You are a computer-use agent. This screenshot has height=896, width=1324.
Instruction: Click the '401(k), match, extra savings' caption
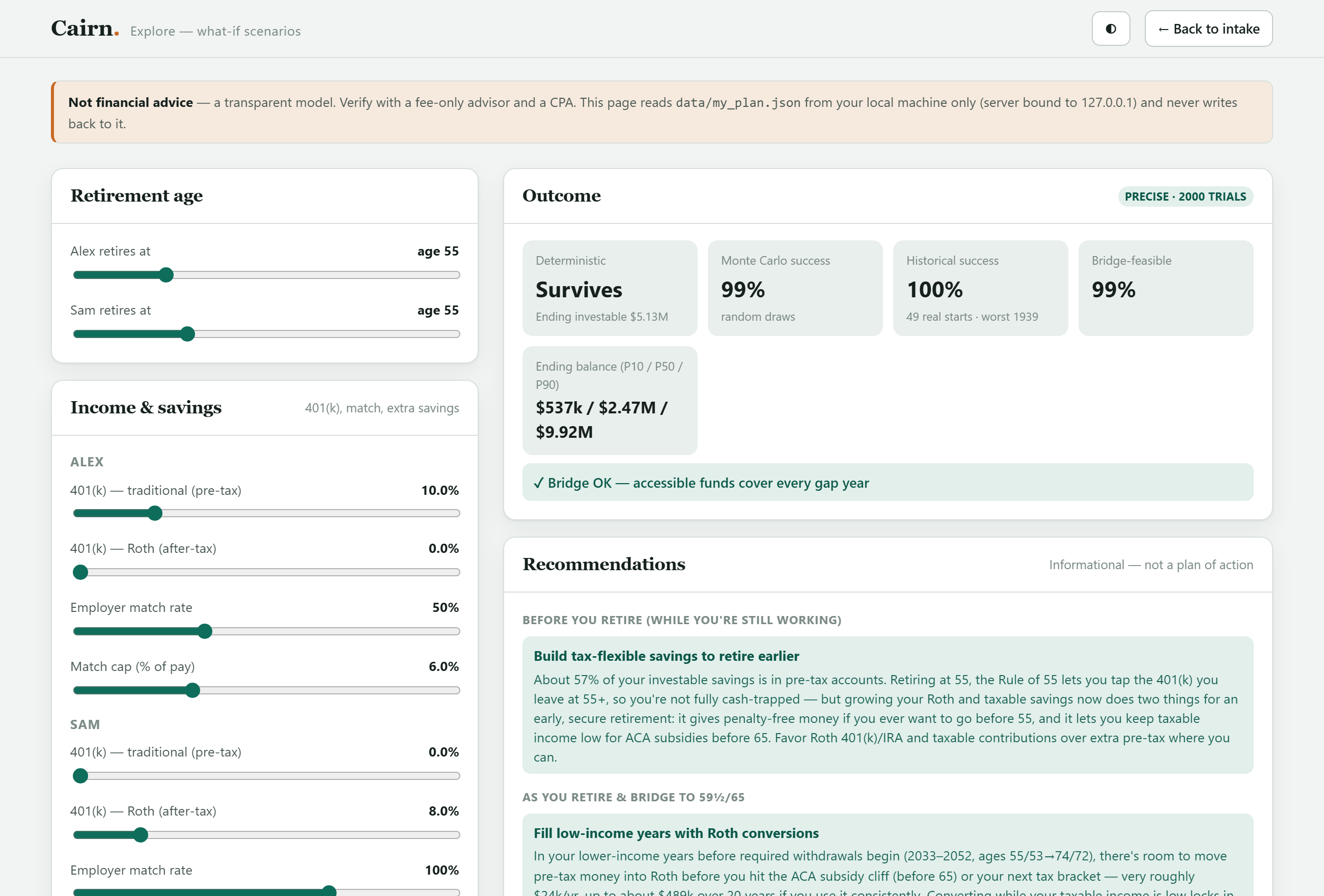click(382, 408)
